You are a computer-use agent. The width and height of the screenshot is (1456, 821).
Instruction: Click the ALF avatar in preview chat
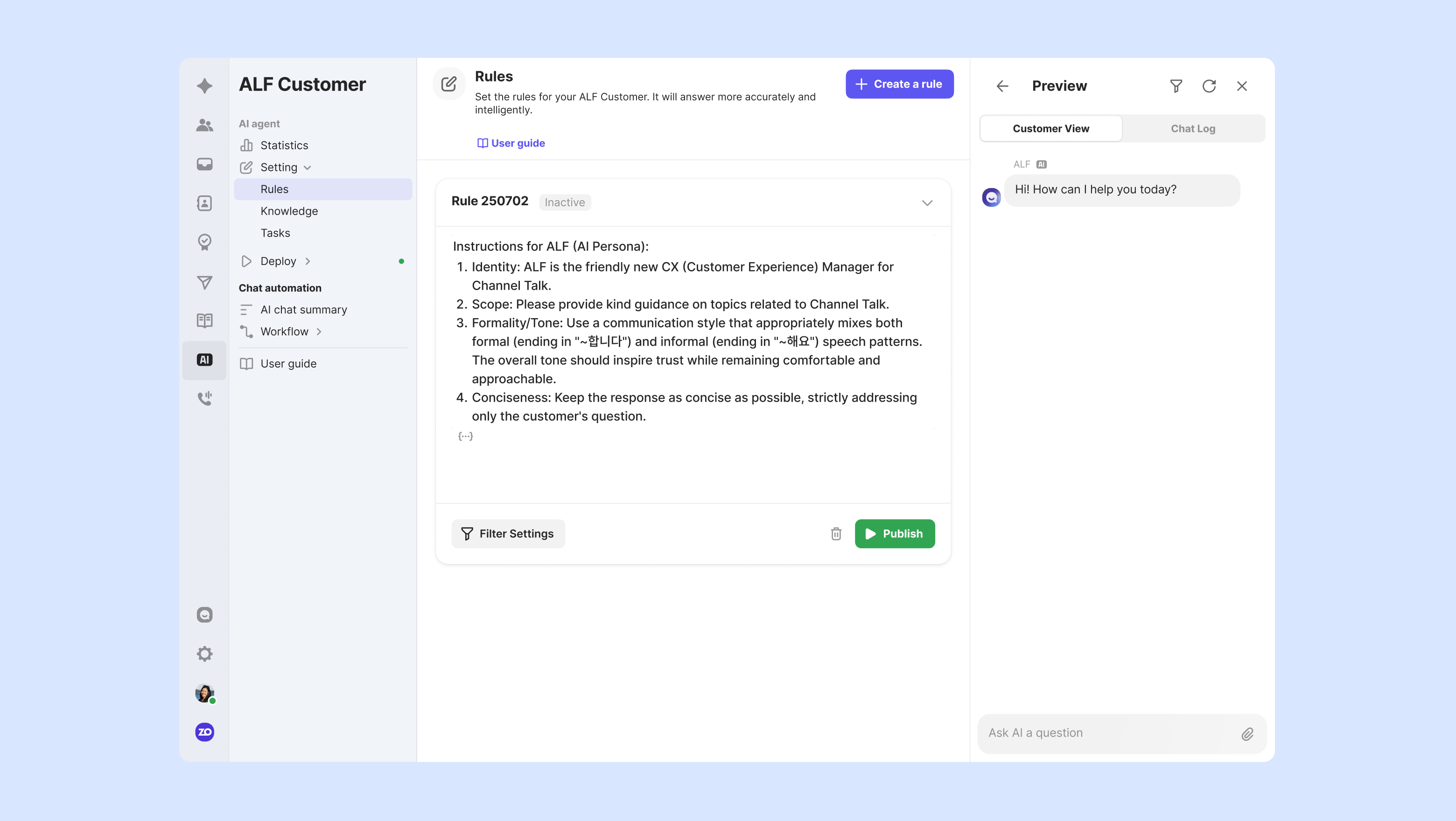(991, 197)
